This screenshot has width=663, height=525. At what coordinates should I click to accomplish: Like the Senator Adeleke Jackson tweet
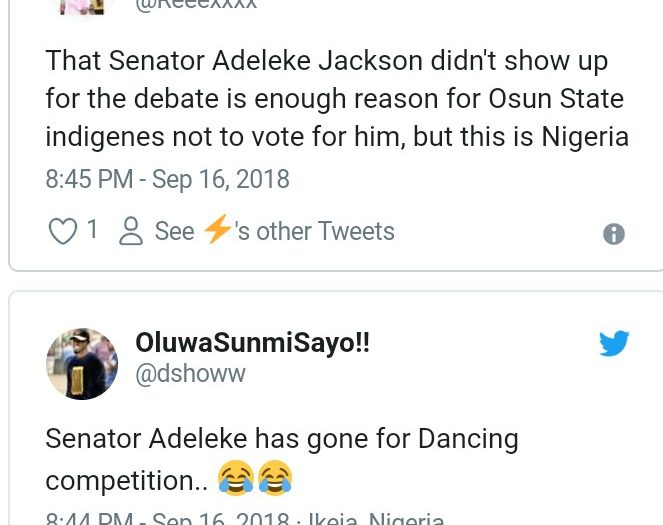63,232
